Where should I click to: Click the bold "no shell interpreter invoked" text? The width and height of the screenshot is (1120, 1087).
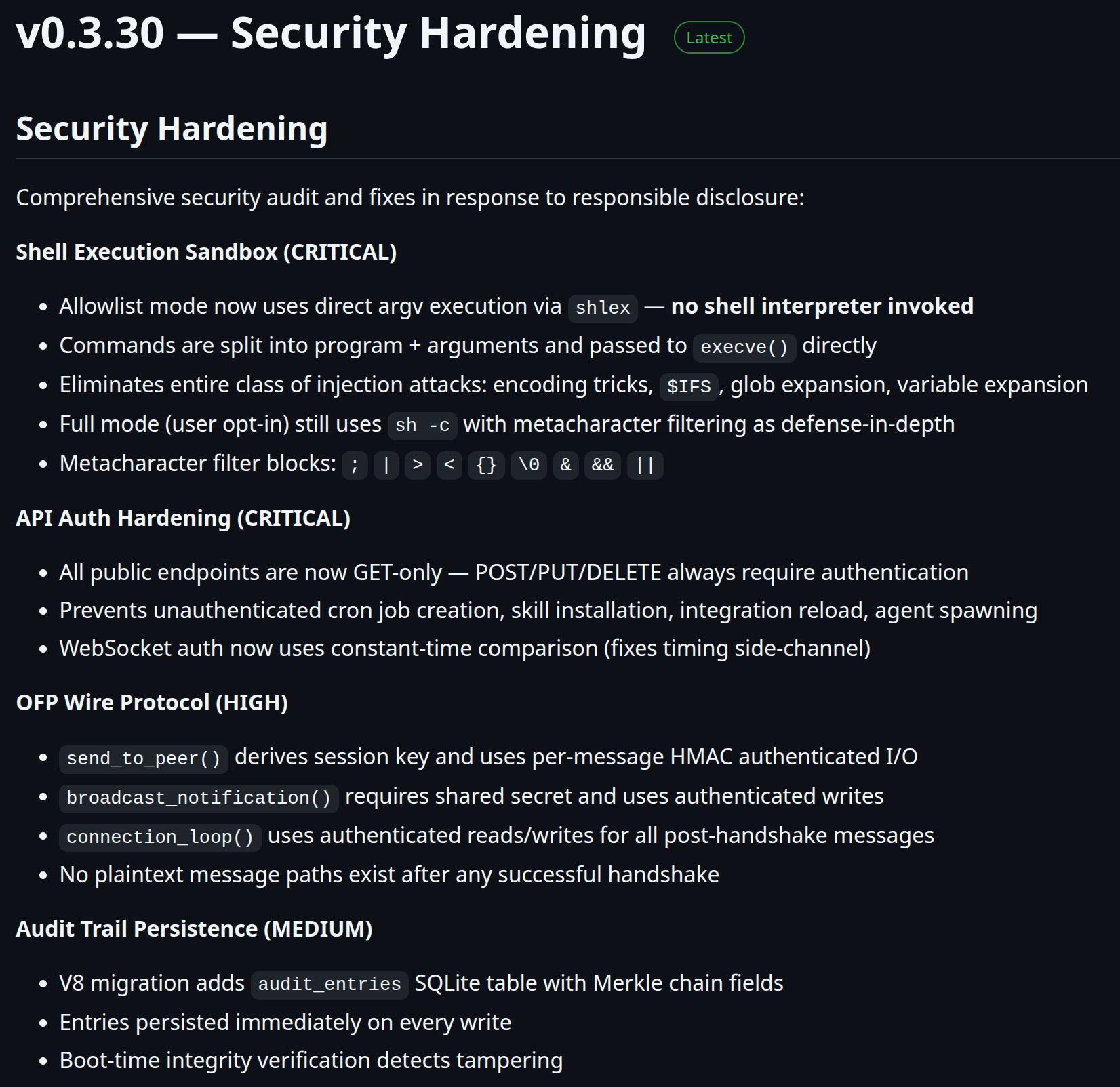tap(822, 306)
